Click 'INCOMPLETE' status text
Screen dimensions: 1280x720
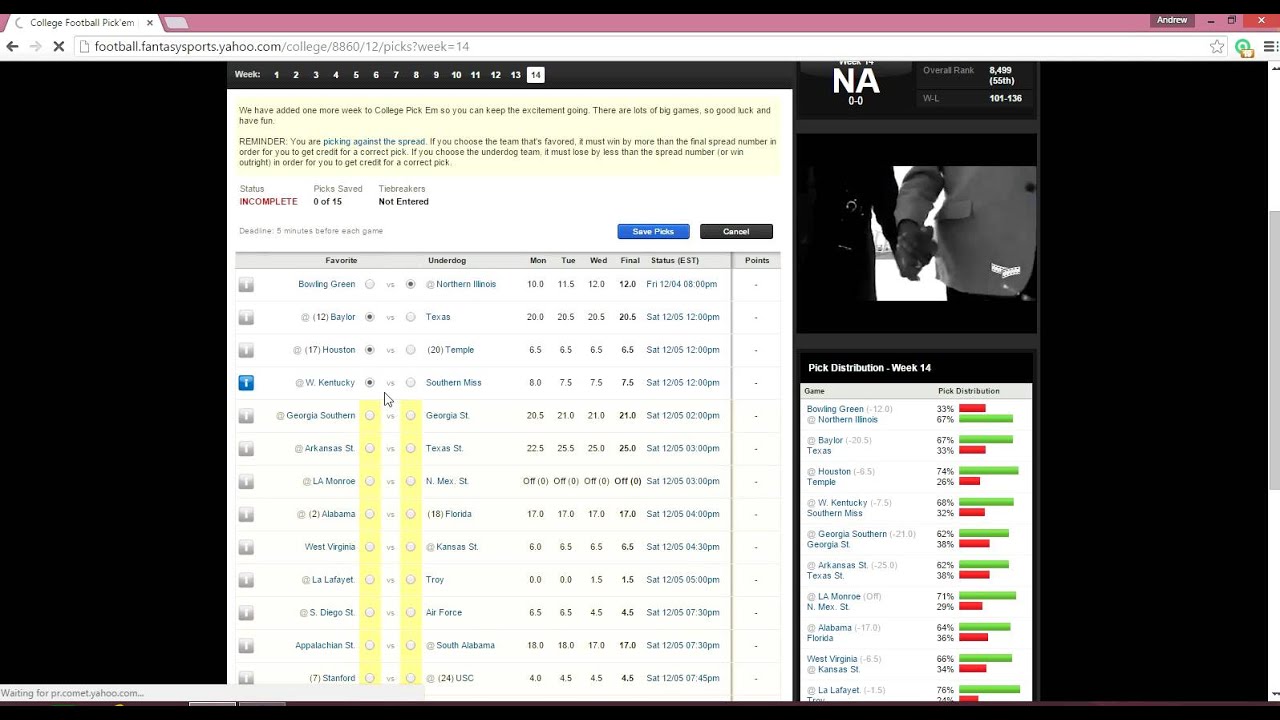coord(268,202)
